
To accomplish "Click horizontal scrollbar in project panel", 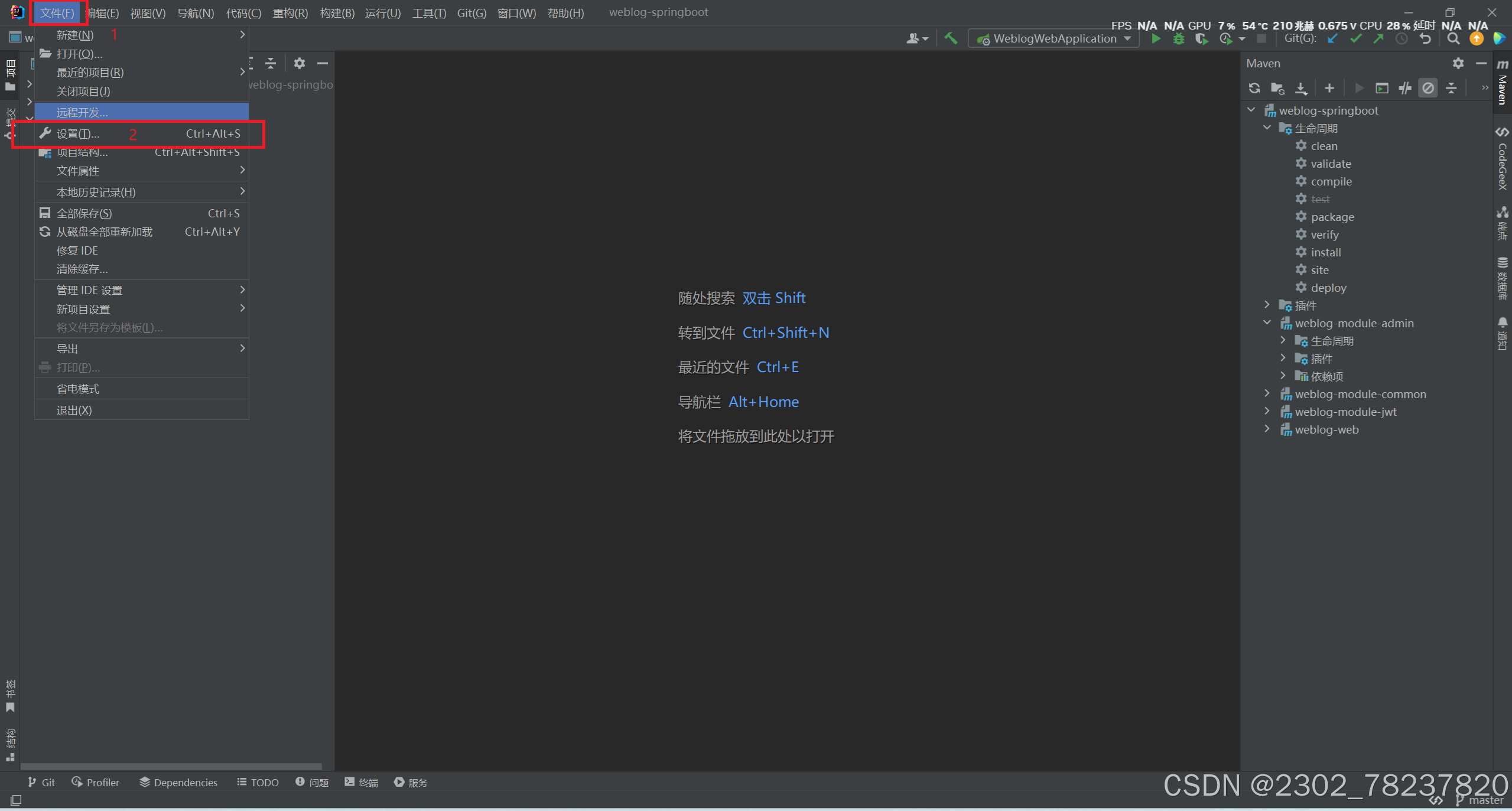I will (x=171, y=766).
